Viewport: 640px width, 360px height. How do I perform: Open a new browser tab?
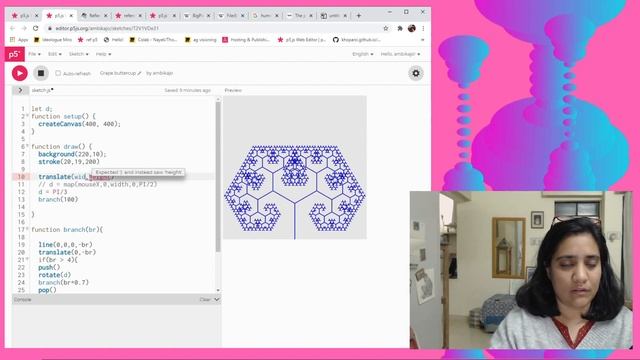point(359,16)
